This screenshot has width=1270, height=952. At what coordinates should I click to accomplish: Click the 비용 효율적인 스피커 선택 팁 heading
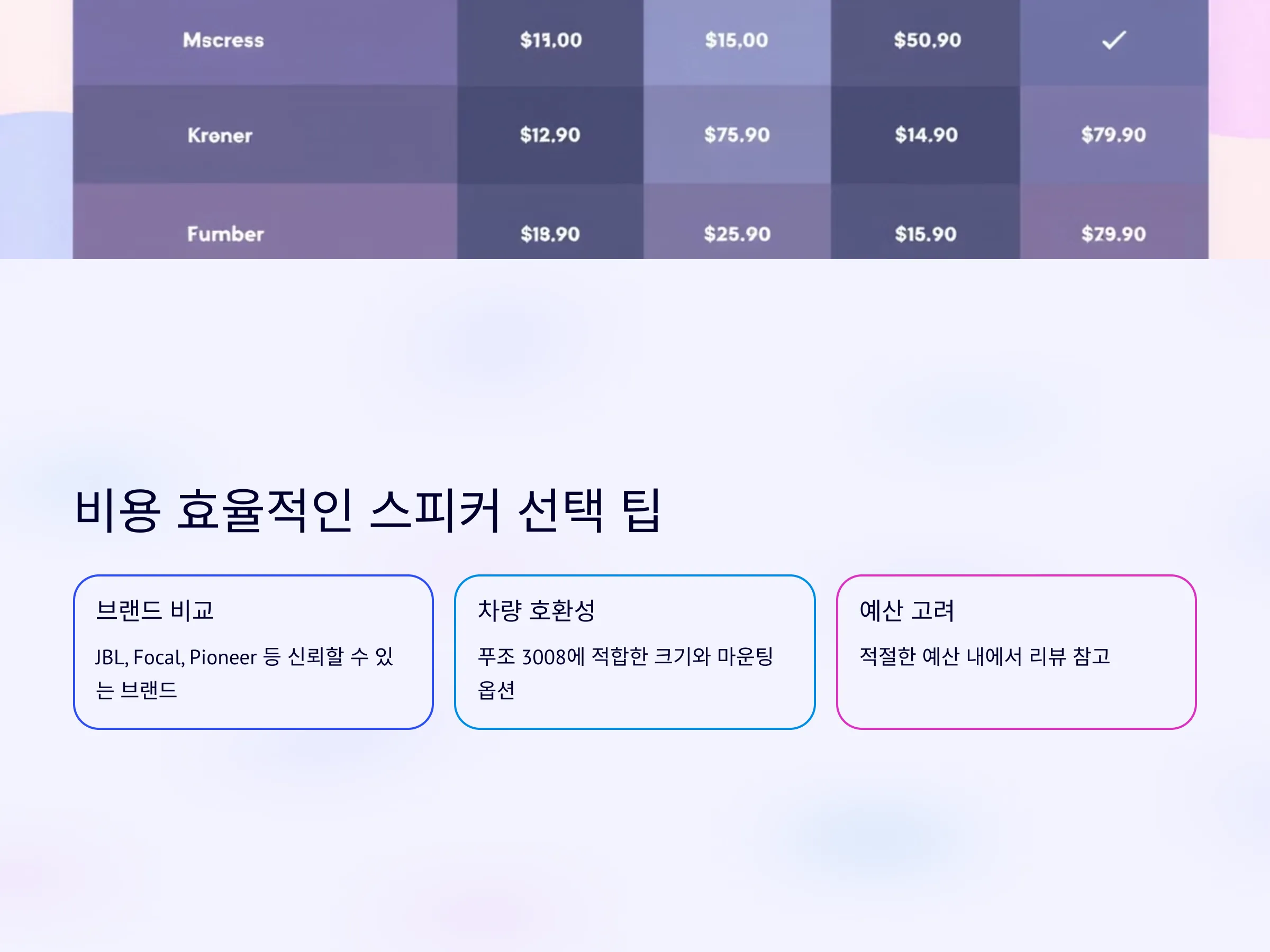click(x=369, y=509)
